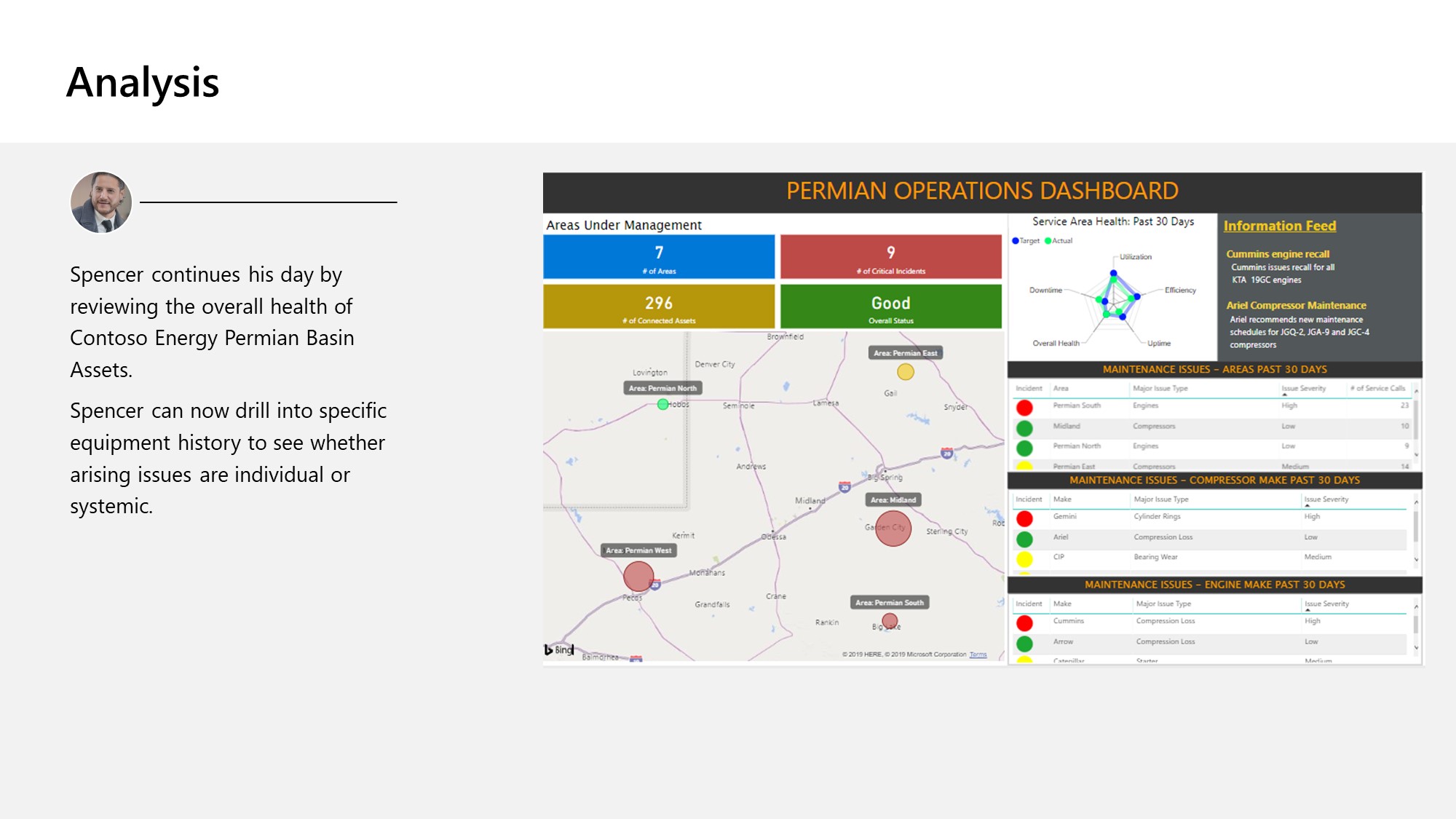
Task: Sort Areas table by Issue Severity header
Action: 1303,388
